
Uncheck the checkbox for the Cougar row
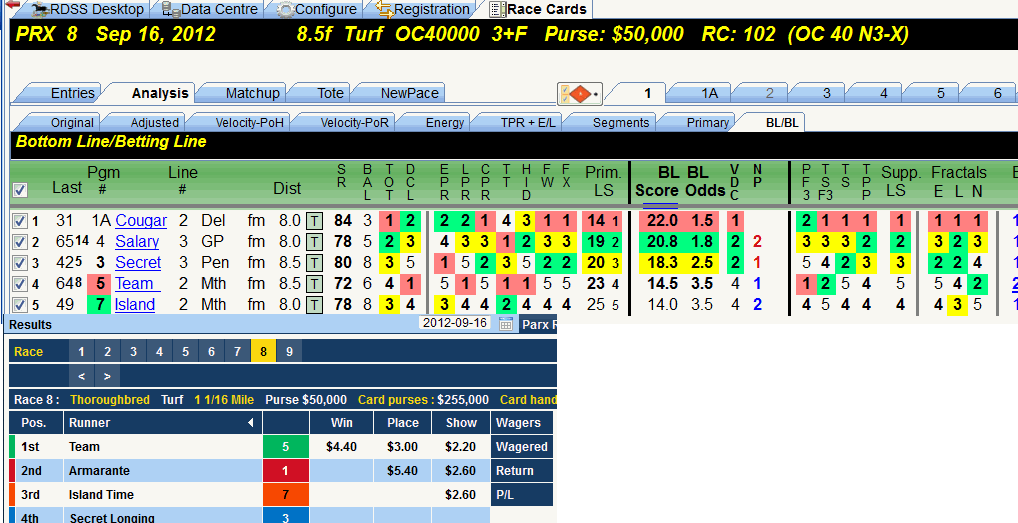click(x=19, y=222)
